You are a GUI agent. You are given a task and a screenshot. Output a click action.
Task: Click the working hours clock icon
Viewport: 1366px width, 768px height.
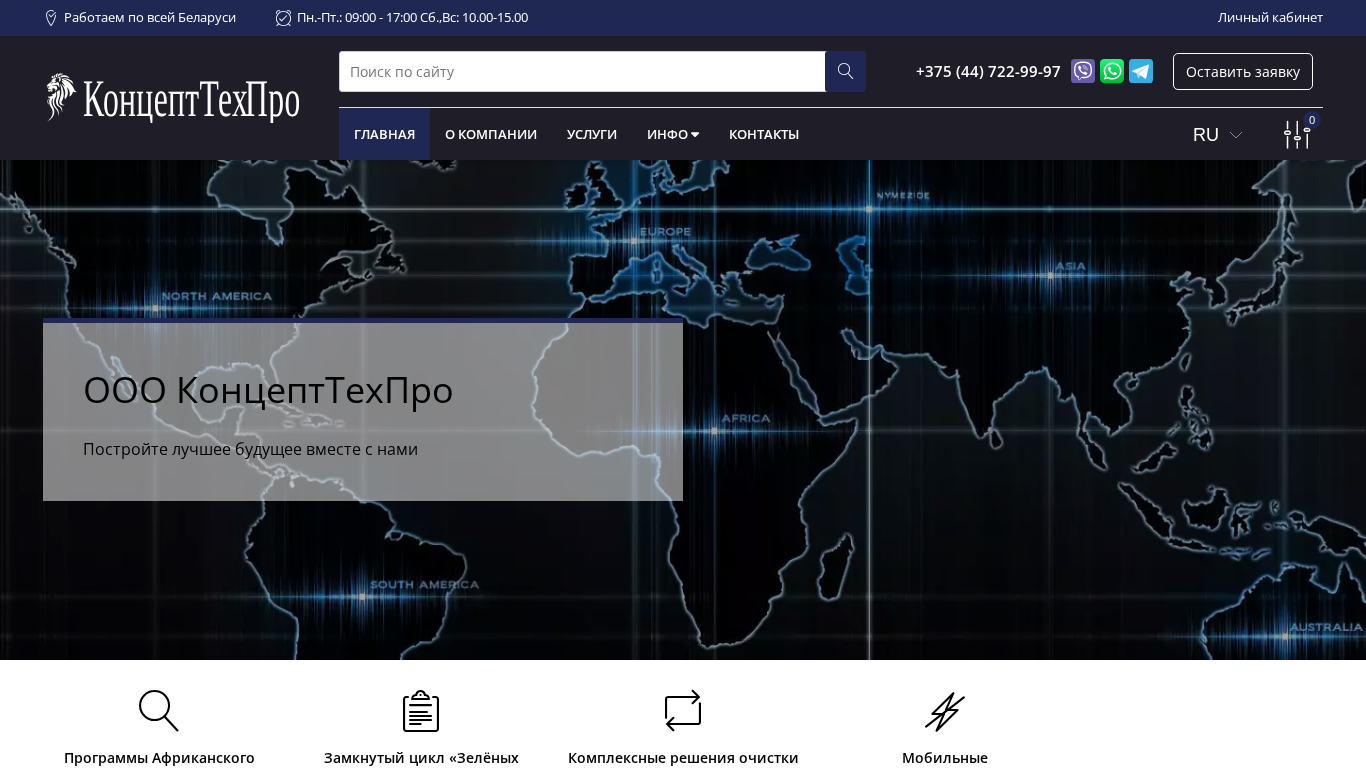click(x=283, y=18)
